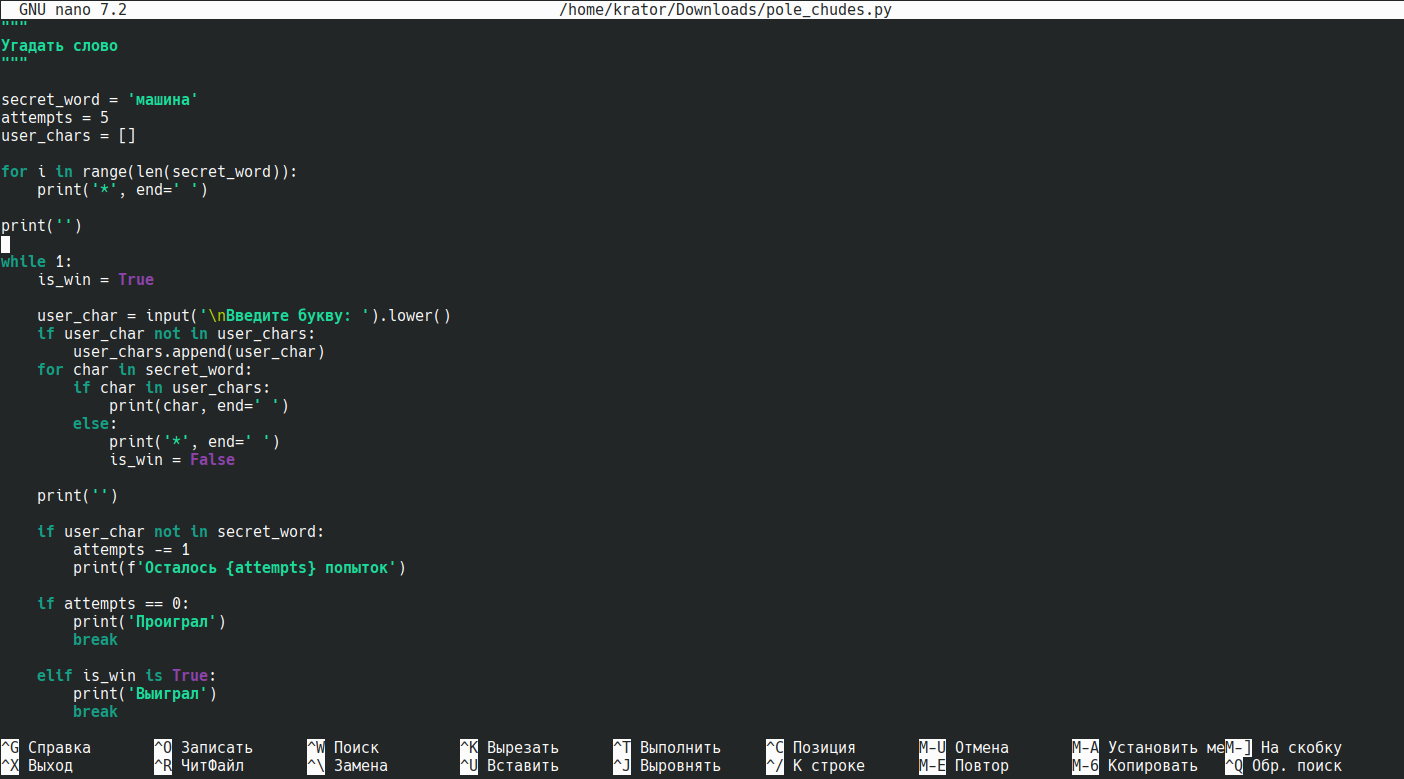Click the ^T Выполнить execute shortcut

tap(667, 748)
